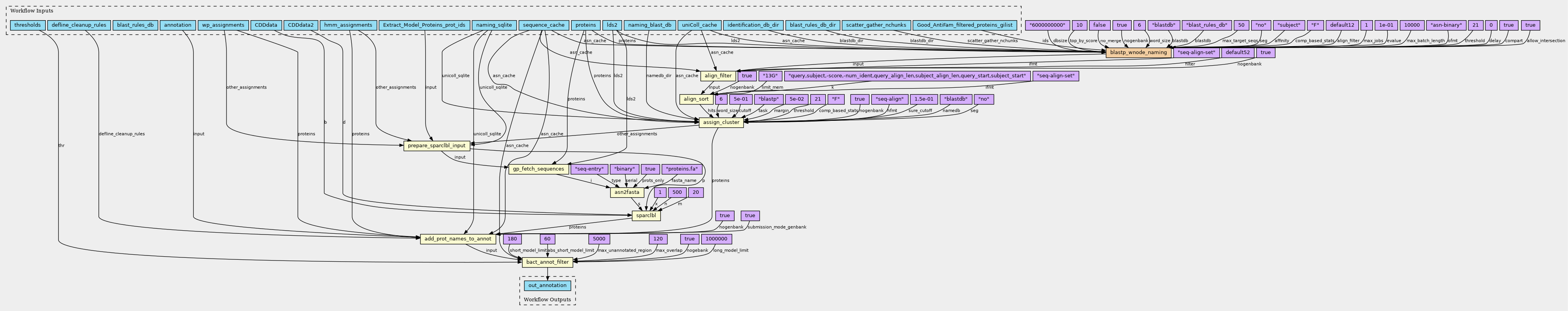1568x311 pixels.
Task: Select the align_filter step node
Action: point(717,76)
